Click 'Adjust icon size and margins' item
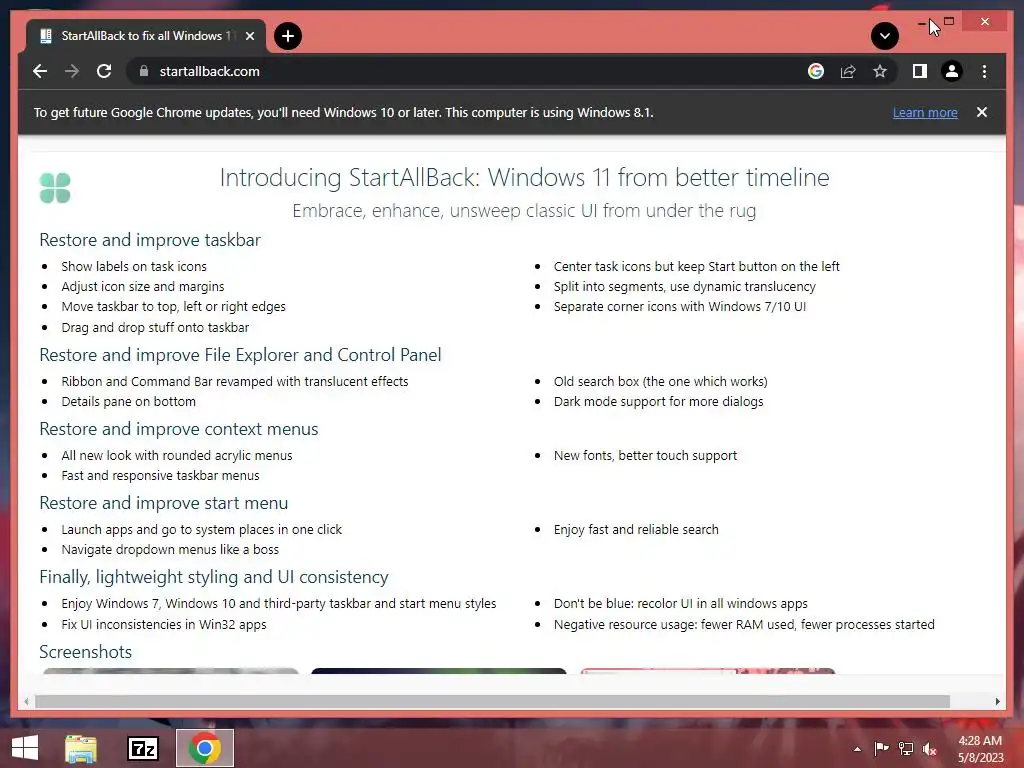 [142, 287]
